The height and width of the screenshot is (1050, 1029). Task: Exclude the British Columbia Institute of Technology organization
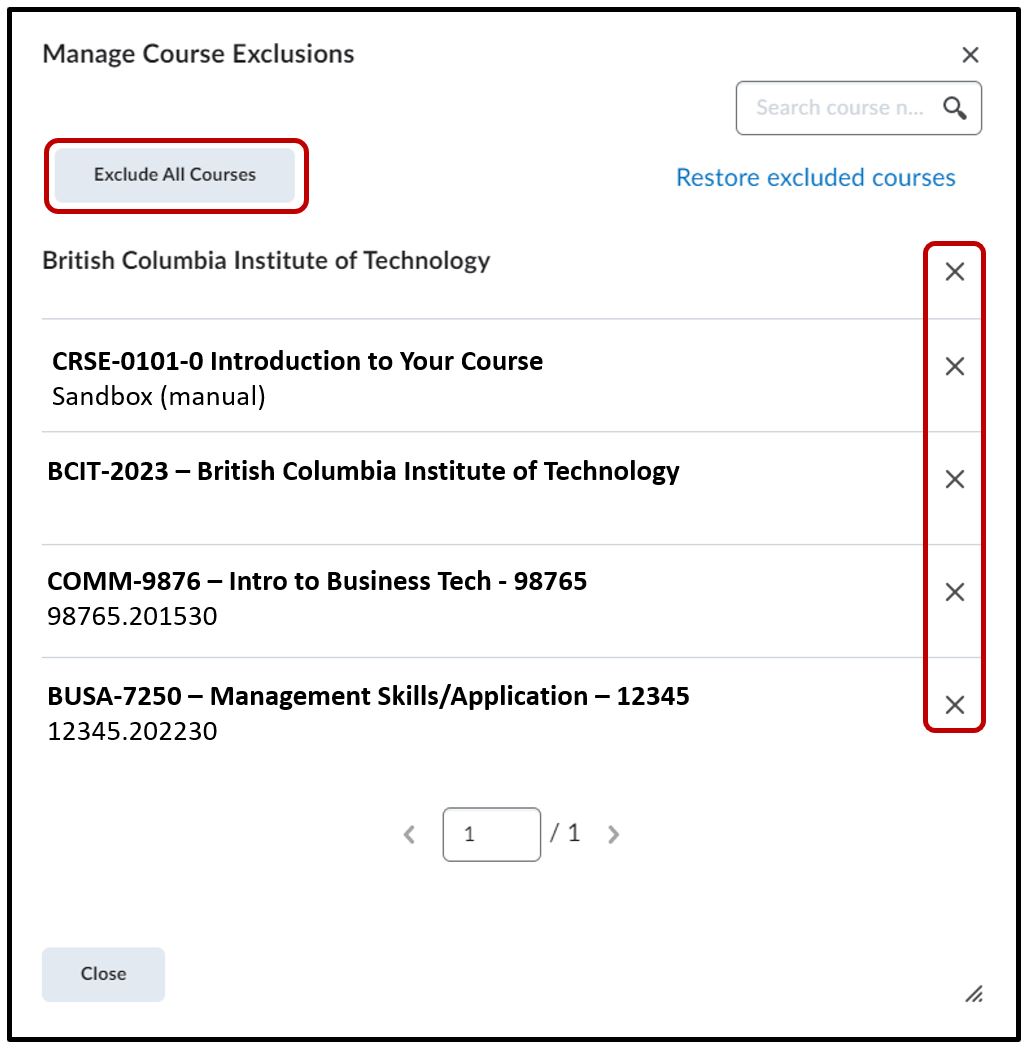[955, 272]
